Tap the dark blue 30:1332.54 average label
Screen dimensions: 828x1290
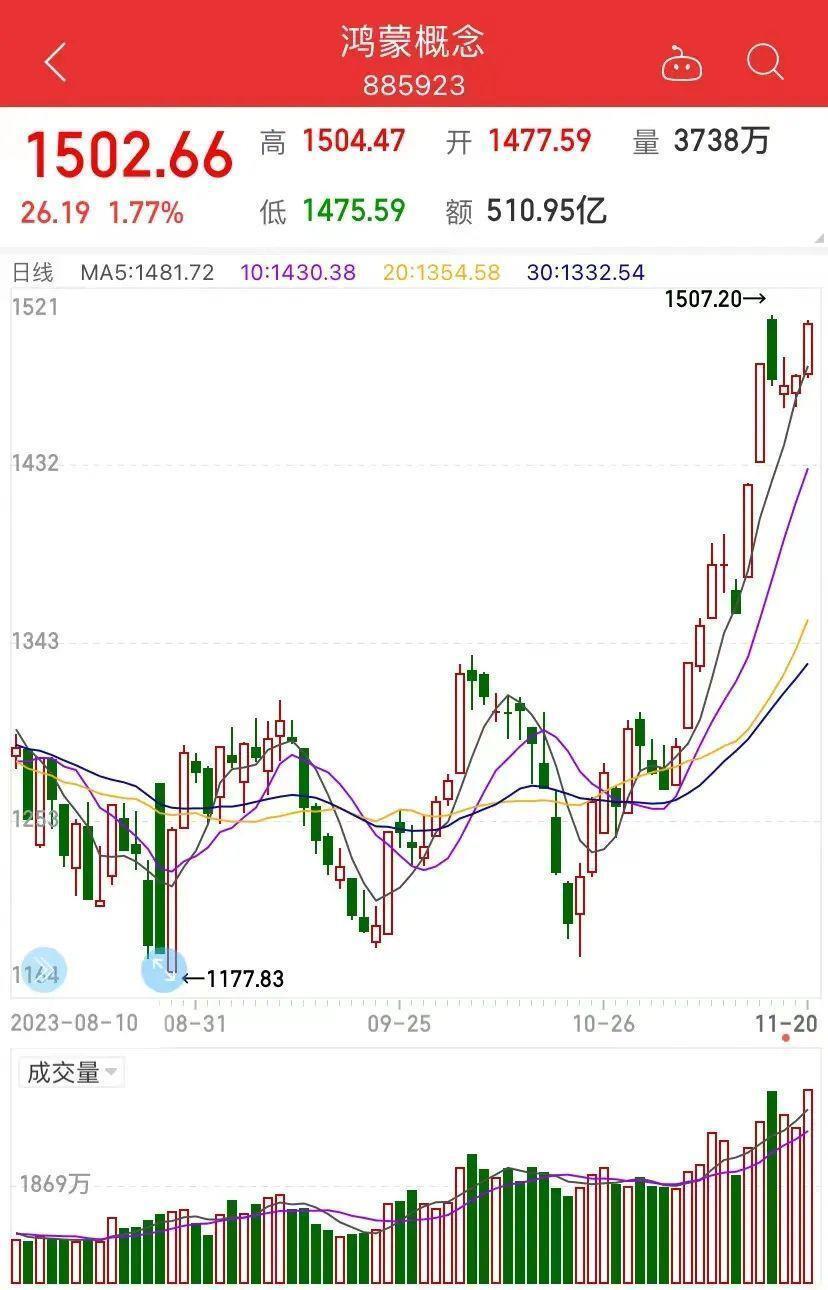586,272
